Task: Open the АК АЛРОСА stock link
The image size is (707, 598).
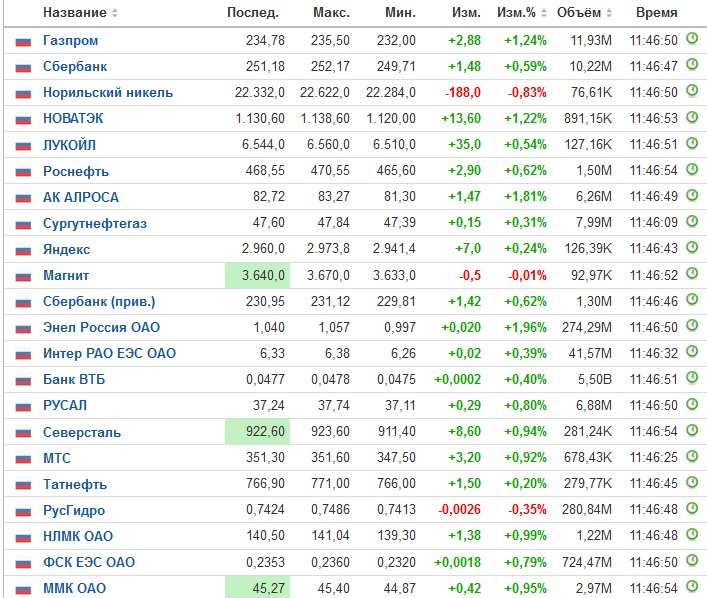Action: (x=81, y=197)
